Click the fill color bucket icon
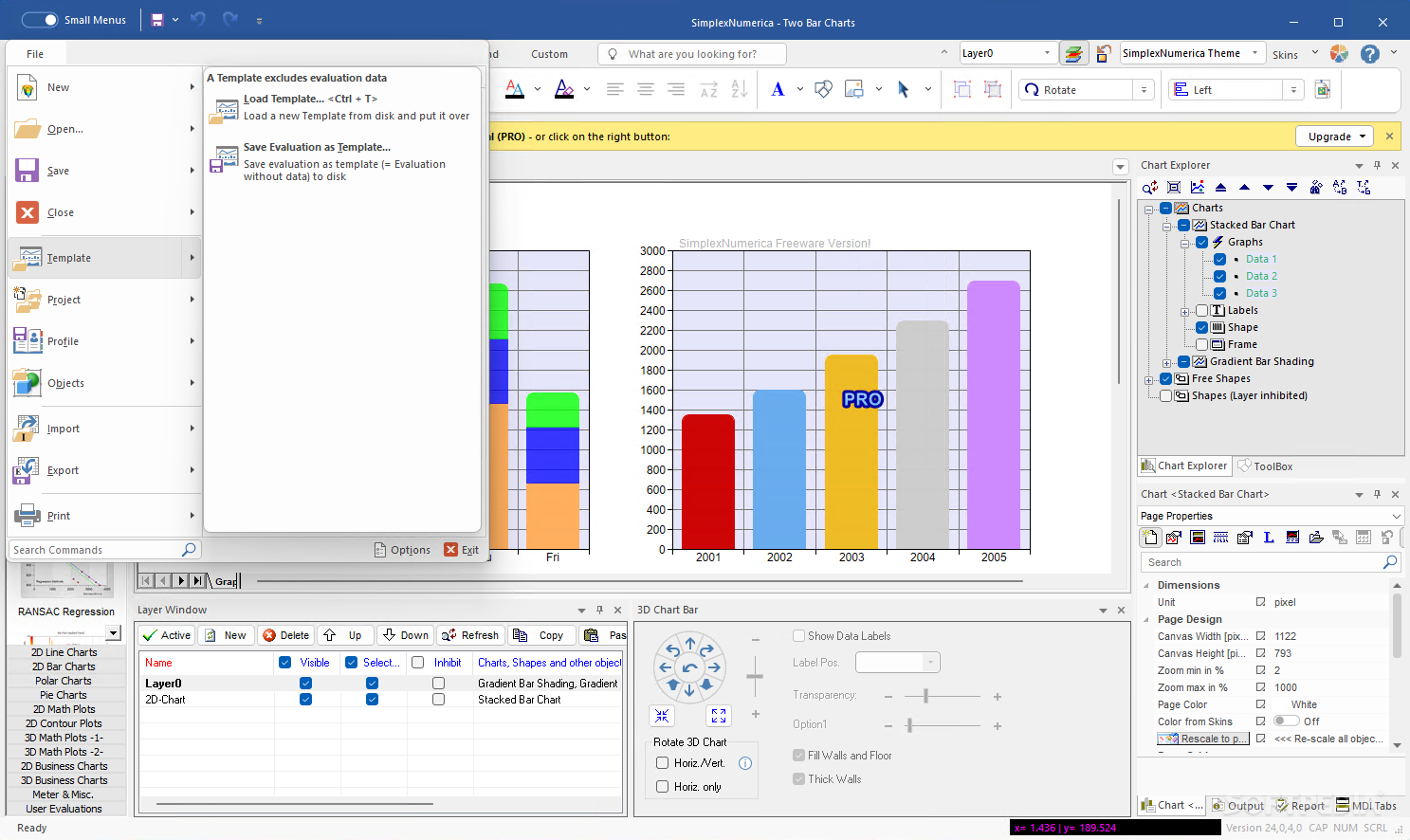The width and height of the screenshot is (1410, 840). pos(564,89)
